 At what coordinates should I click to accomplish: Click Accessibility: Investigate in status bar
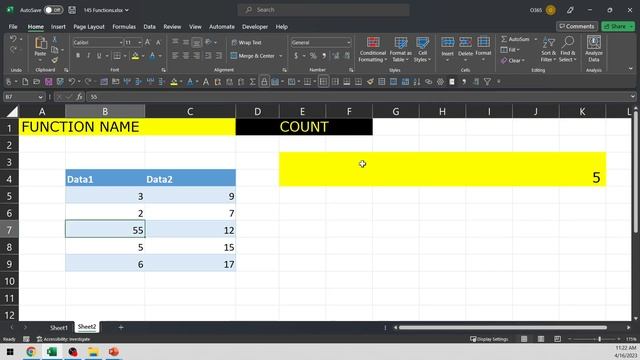(64, 339)
